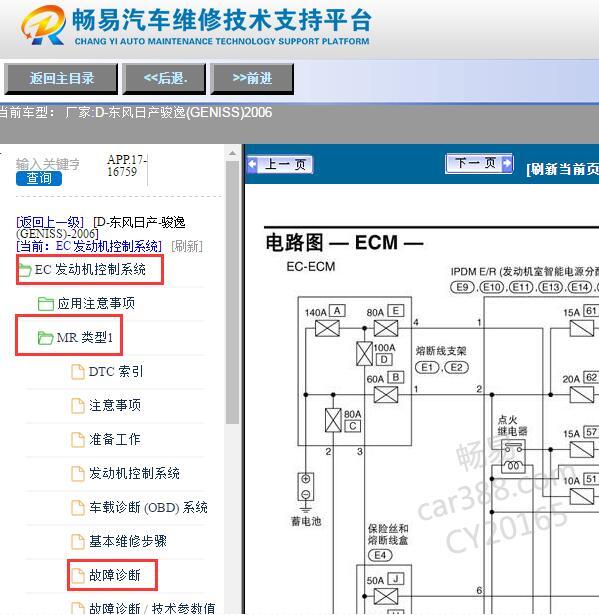Open the 准备工作 document
Viewport: 599px width, 615px height.
[x=115, y=439]
